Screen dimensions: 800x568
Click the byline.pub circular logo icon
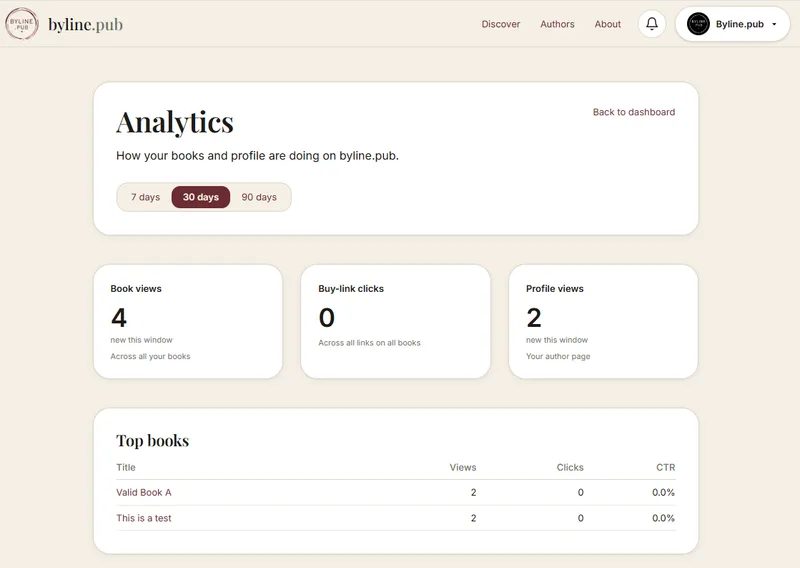pyautogui.click(x=21, y=24)
